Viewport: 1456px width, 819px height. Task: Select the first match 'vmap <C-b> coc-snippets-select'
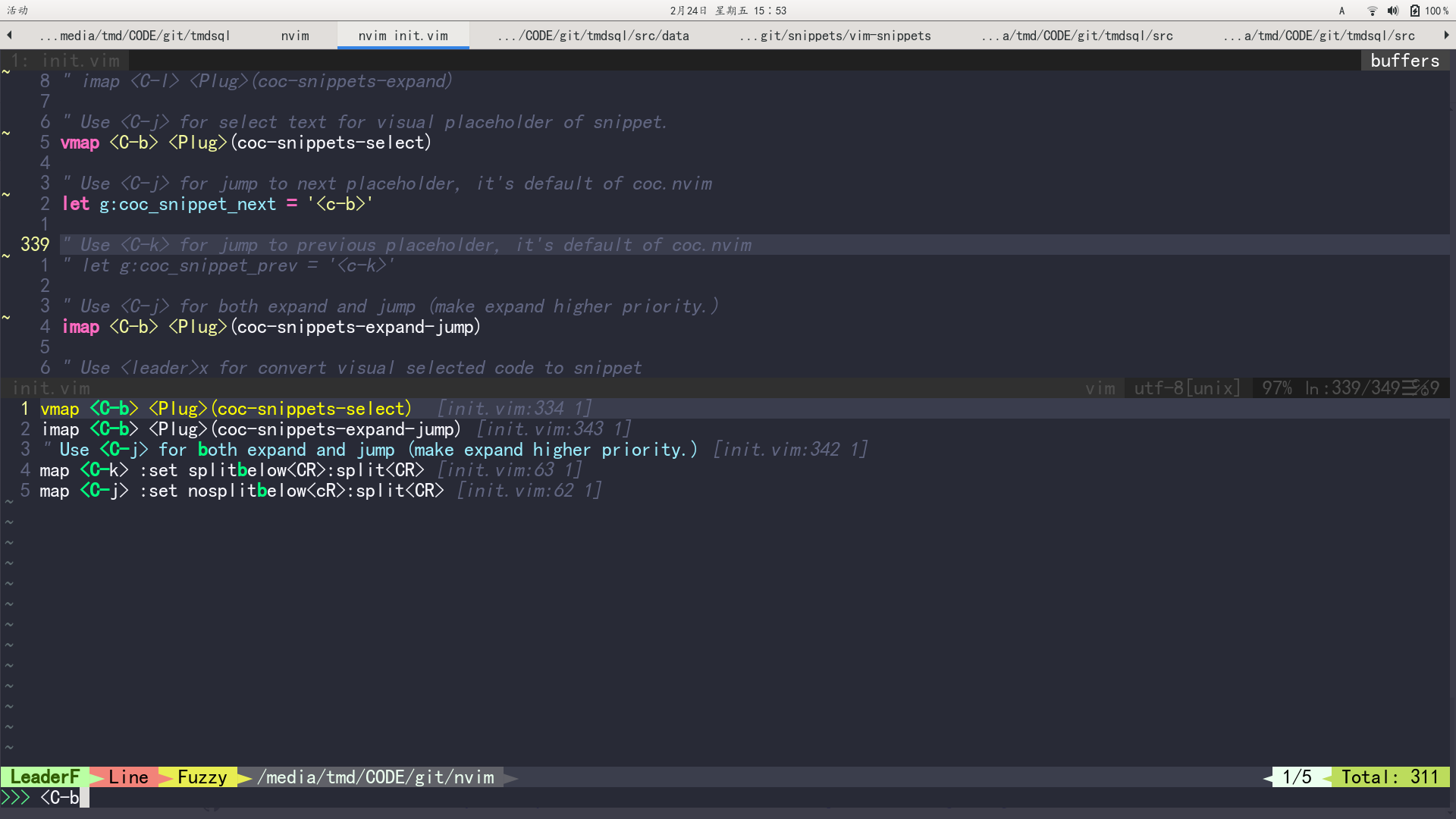click(226, 408)
